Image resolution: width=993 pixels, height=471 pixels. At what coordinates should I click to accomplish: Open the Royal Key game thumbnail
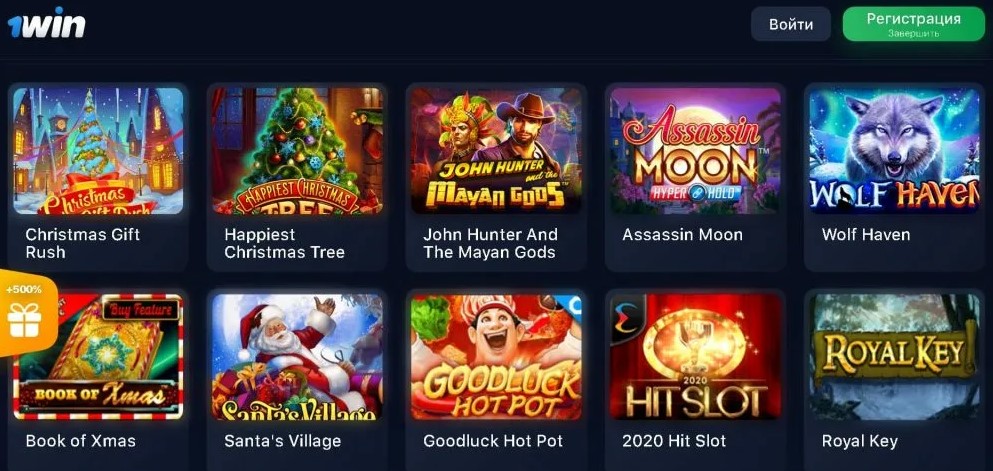click(894, 357)
